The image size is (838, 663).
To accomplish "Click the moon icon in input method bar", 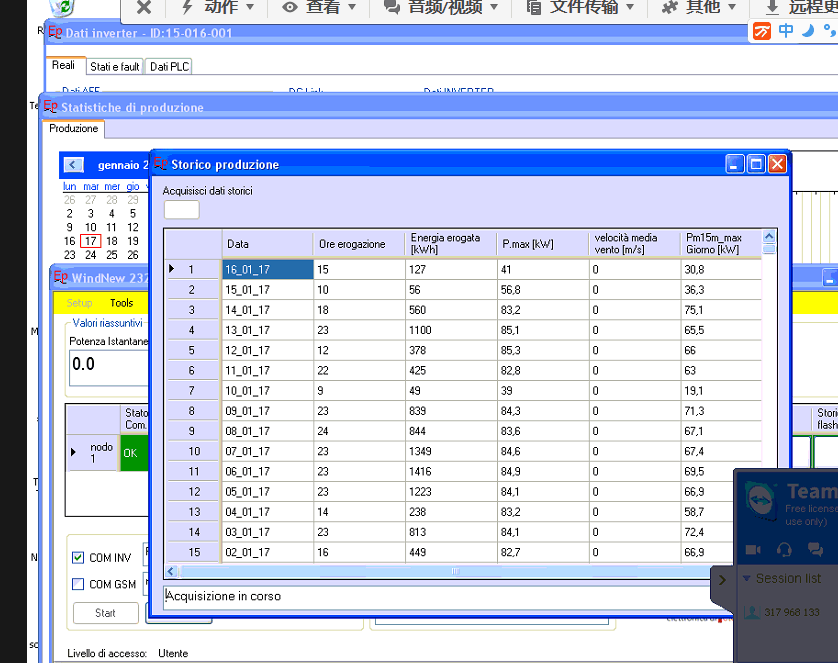I will 808,31.
